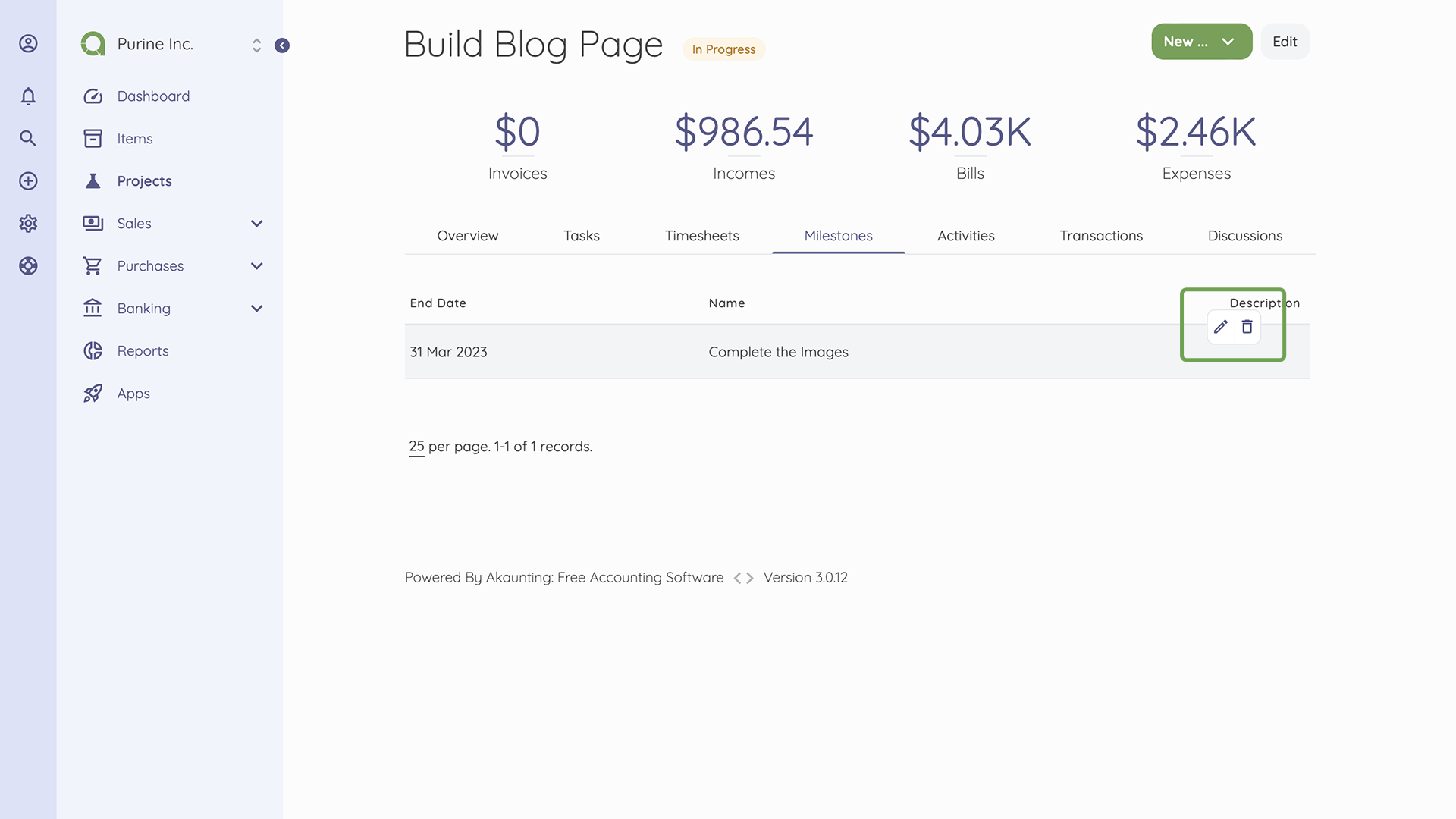This screenshot has width=1456, height=819.
Task: Expand the Banking menu
Action: pos(256,309)
